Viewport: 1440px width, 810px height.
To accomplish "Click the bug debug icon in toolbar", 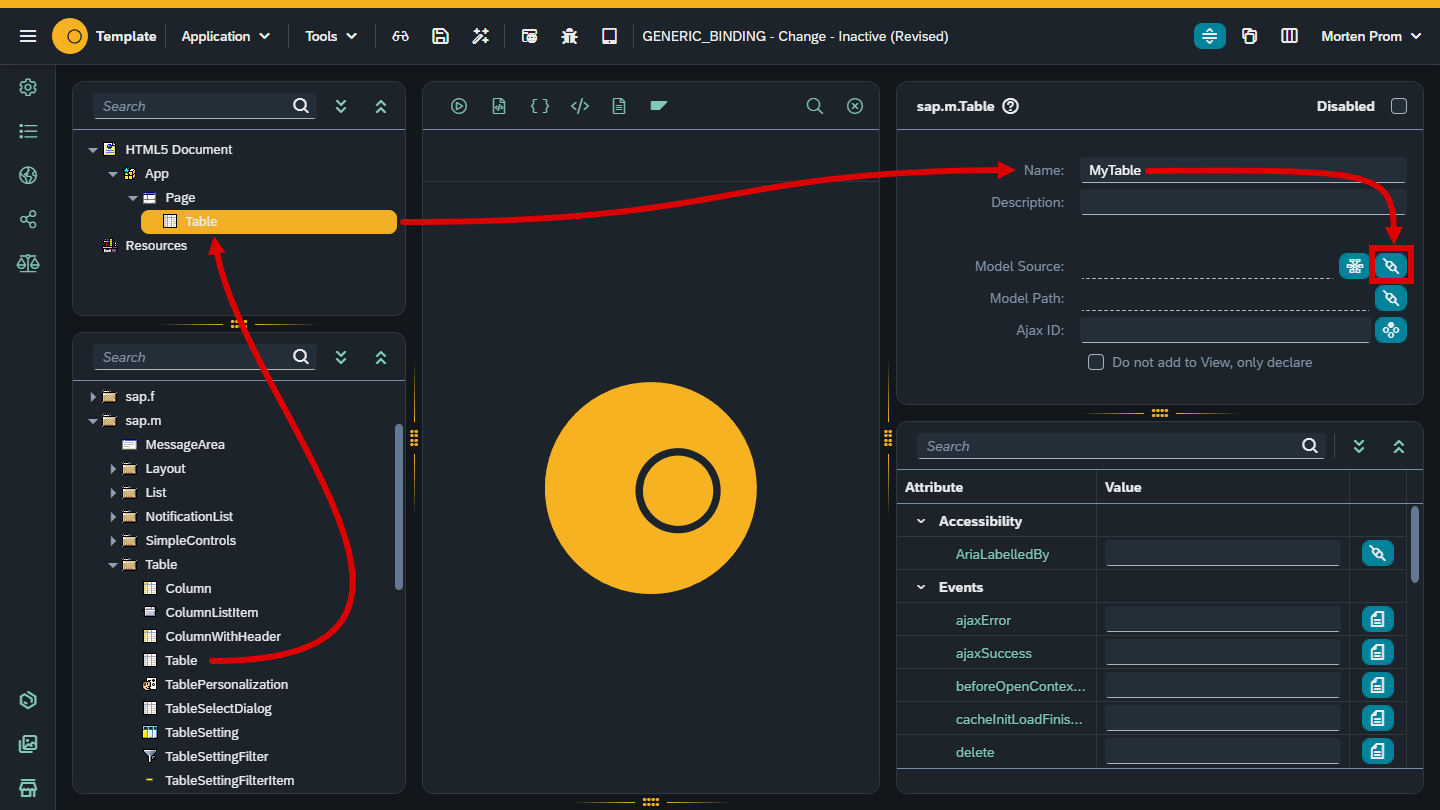I will click(x=569, y=36).
